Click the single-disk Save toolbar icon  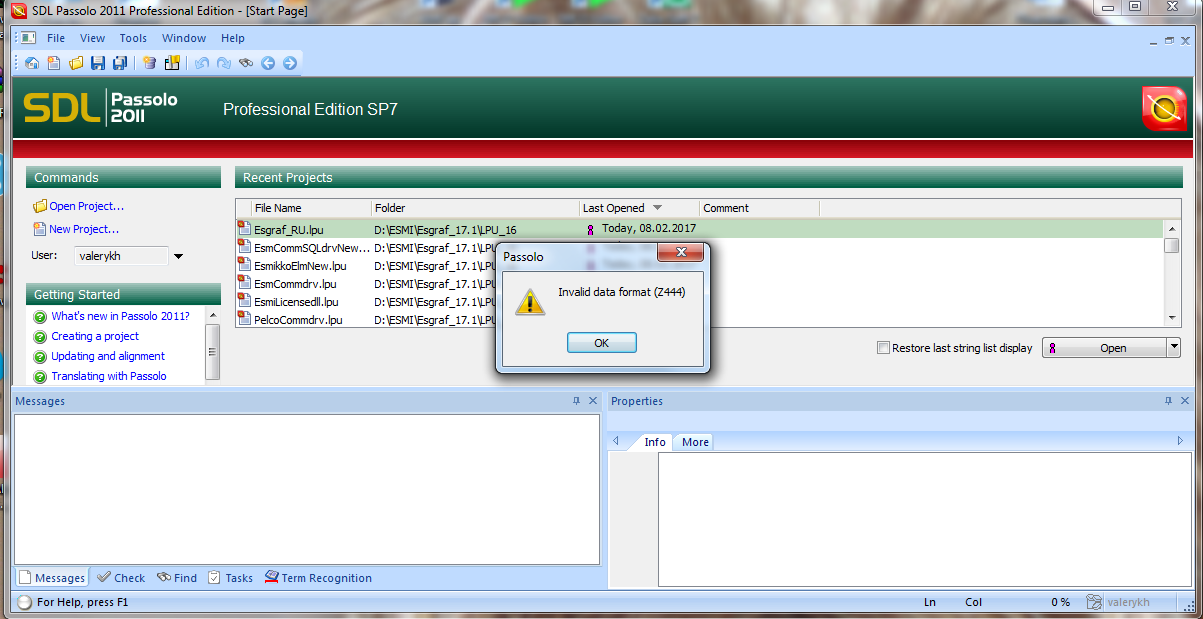pyautogui.click(x=98, y=63)
